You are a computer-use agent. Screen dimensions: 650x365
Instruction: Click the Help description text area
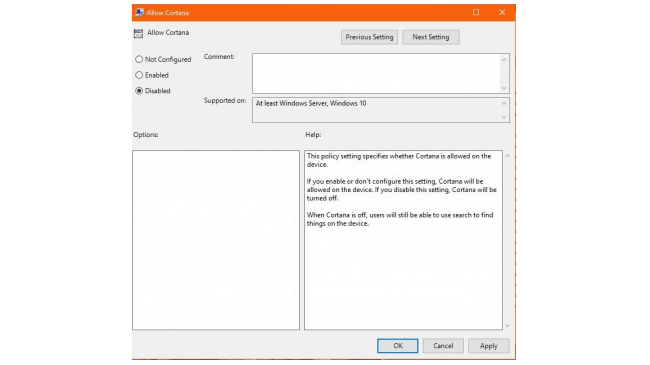coord(403,240)
